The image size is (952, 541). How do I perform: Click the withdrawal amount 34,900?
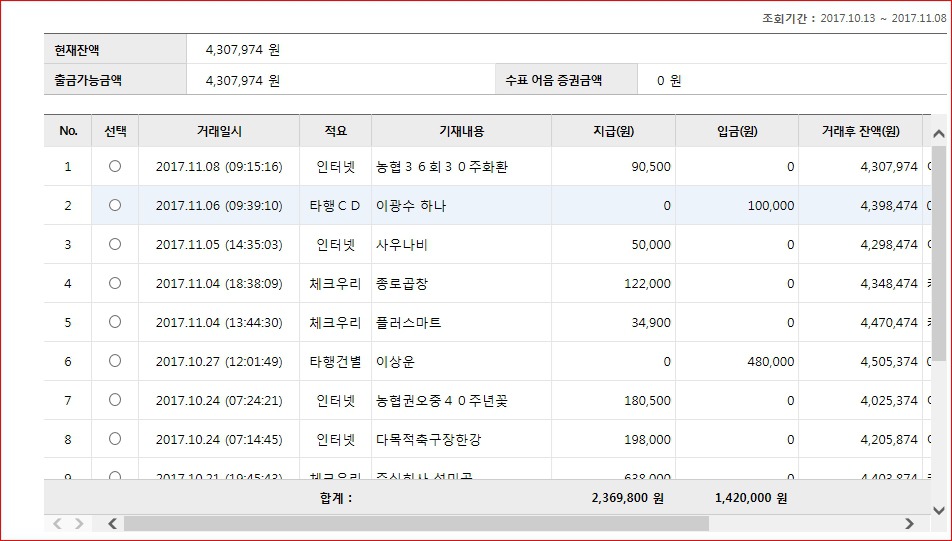[x=651, y=322]
